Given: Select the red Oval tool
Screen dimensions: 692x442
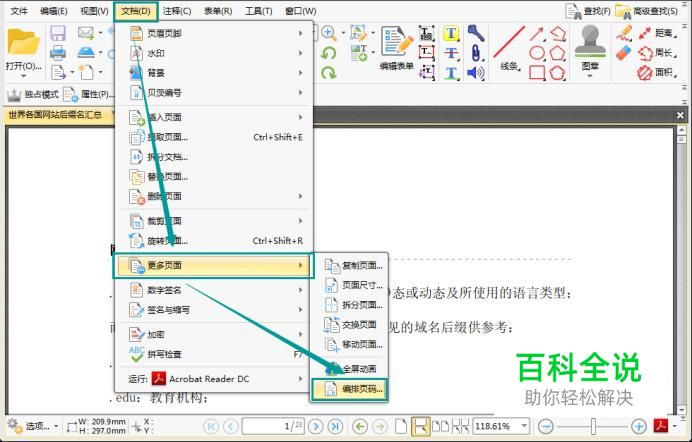Looking at the screenshot, I should [537, 53].
